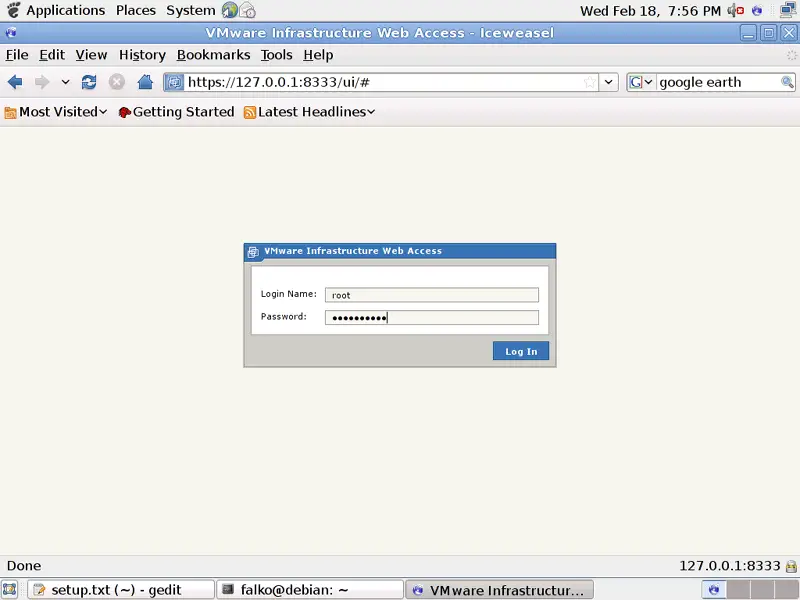
Task: Open the Tools menu
Action: [277, 55]
